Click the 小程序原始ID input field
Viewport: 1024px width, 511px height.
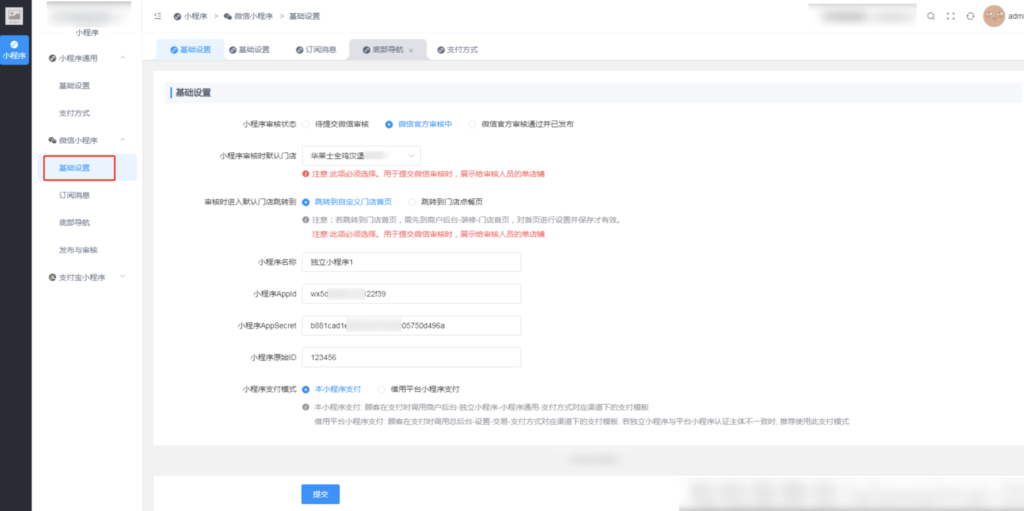tap(411, 357)
